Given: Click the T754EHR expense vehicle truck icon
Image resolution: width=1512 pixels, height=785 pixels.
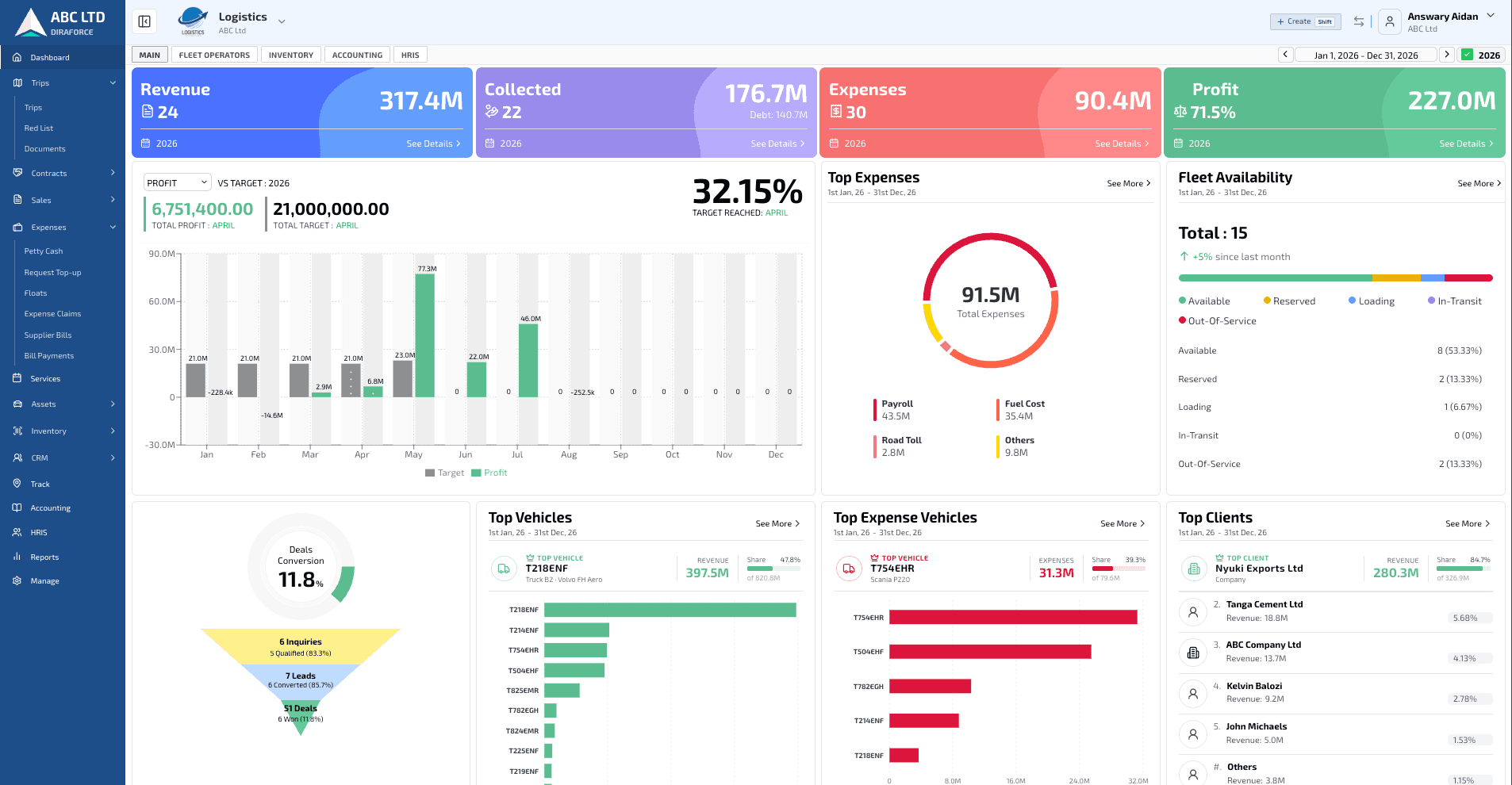Looking at the screenshot, I should tap(849, 569).
